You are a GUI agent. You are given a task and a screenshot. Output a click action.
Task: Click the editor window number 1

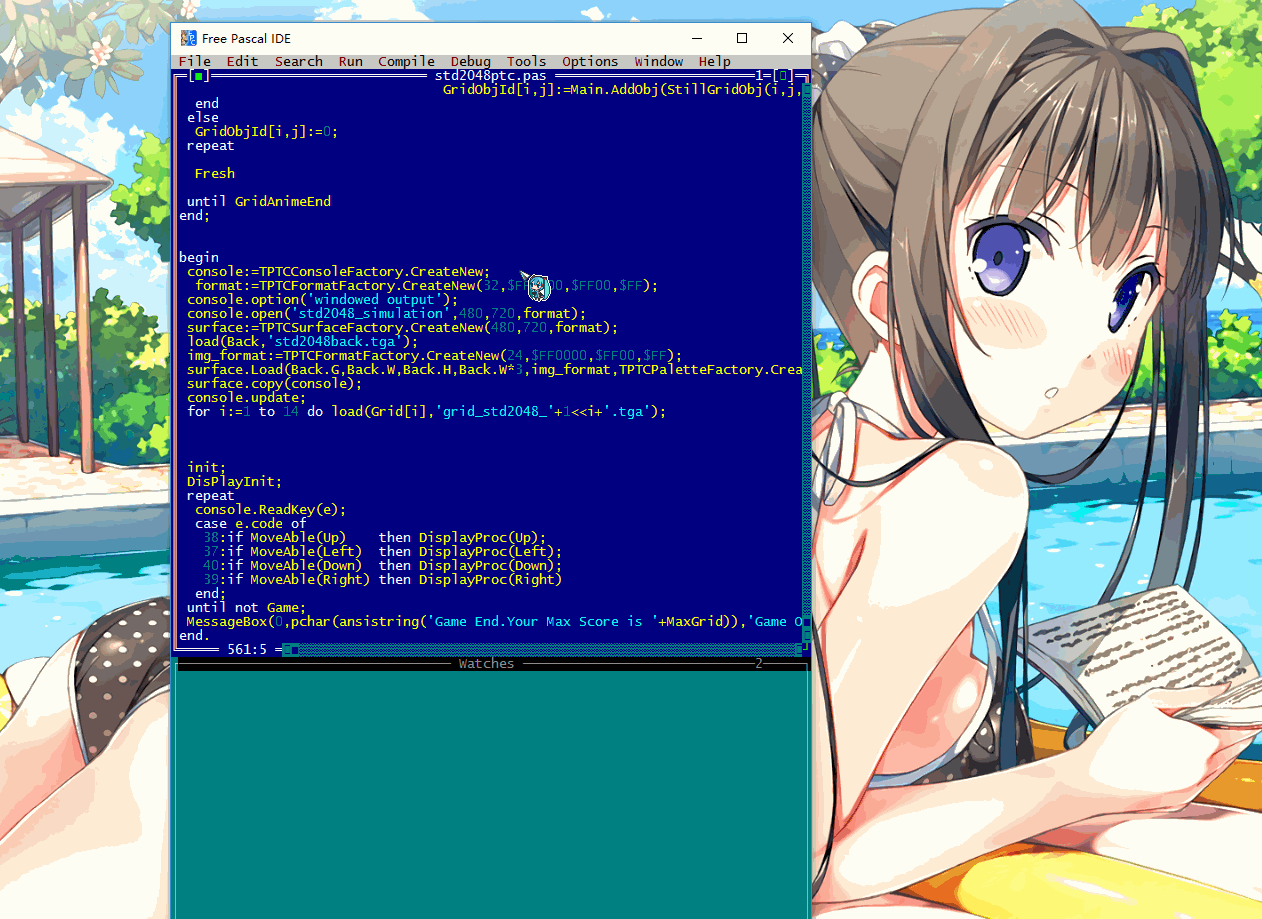759,75
